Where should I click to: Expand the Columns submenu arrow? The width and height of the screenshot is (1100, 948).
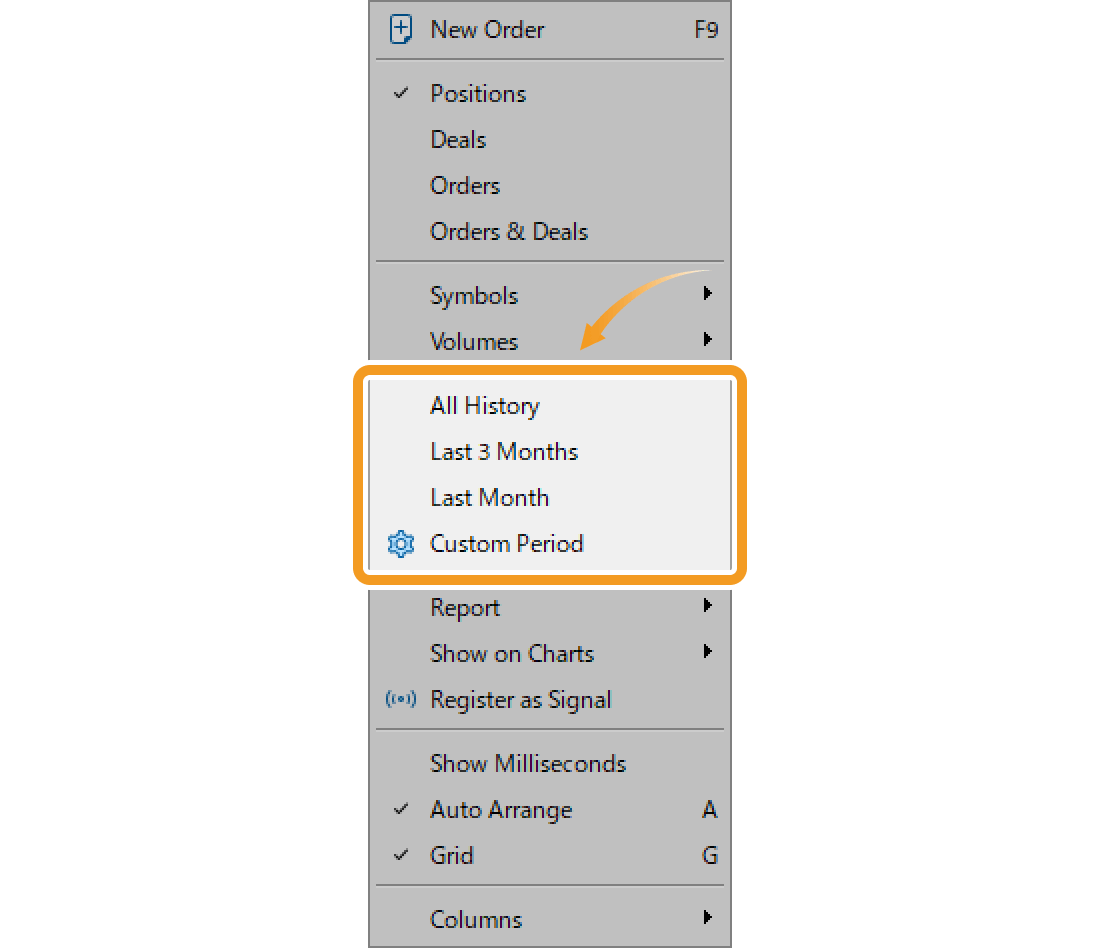(708, 917)
